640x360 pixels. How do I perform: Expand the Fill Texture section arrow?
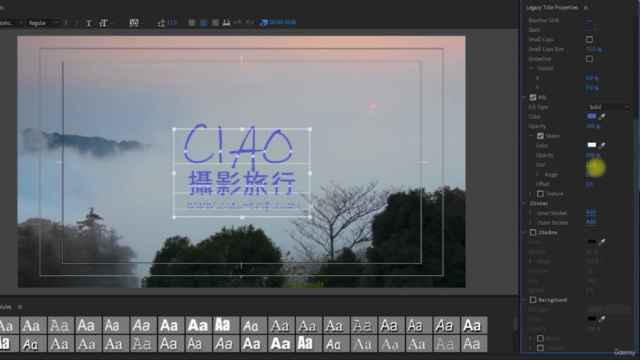click(531, 194)
